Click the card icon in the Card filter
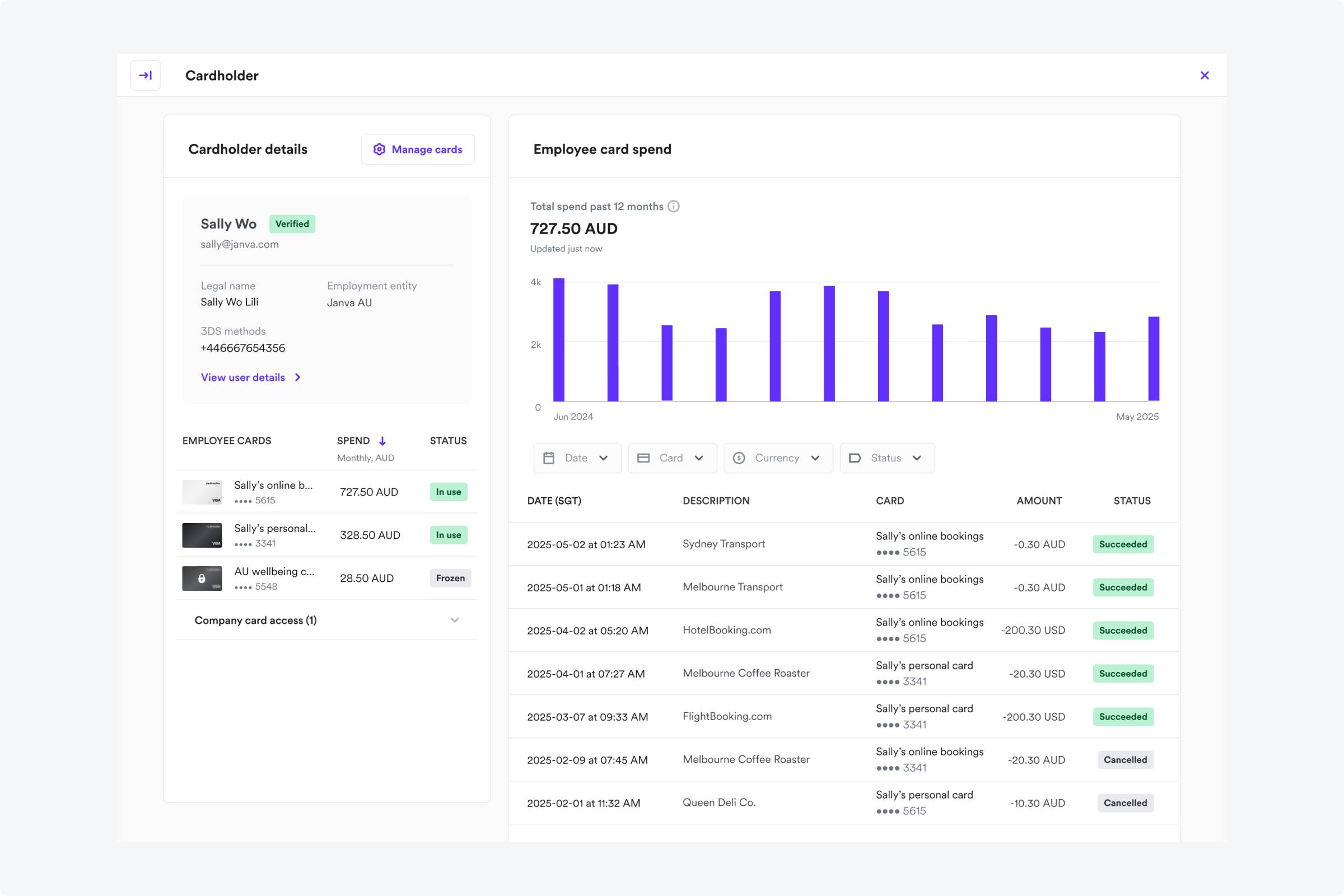The width and height of the screenshot is (1344, 896). (x=645, y=458)
